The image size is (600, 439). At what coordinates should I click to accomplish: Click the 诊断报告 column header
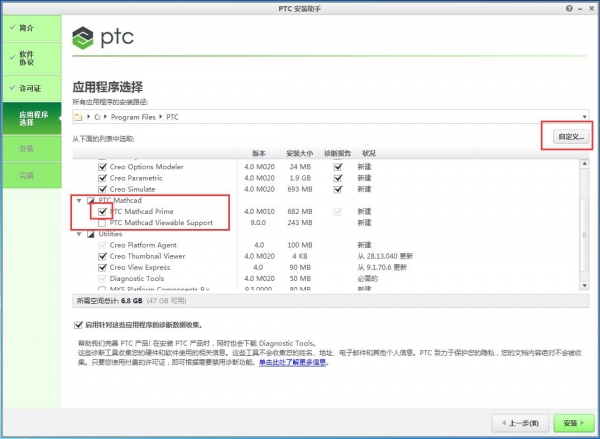[x=338, y=153]
